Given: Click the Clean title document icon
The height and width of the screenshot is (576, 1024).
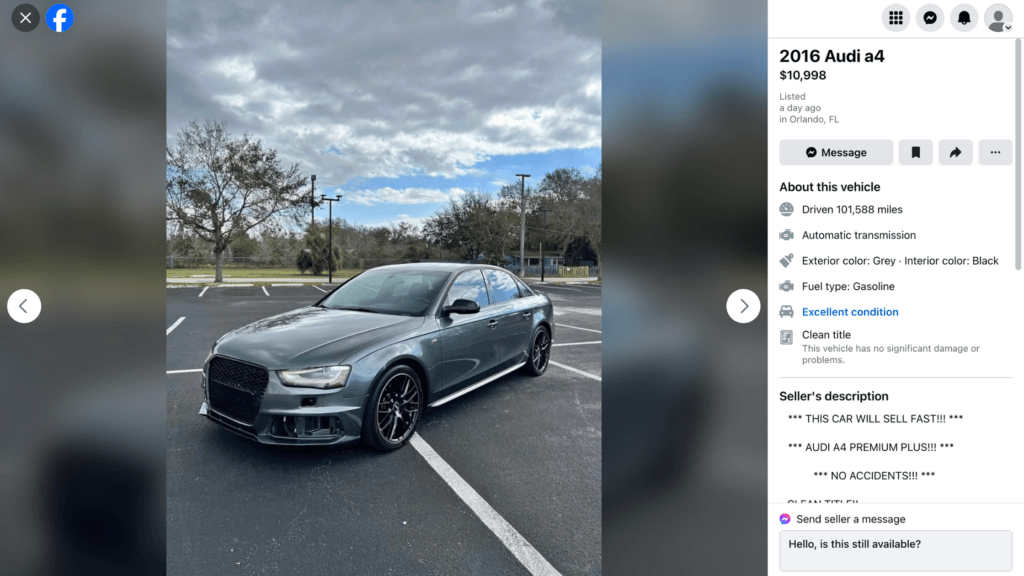Looking at the screenshot, I should (x=786, y=337).
